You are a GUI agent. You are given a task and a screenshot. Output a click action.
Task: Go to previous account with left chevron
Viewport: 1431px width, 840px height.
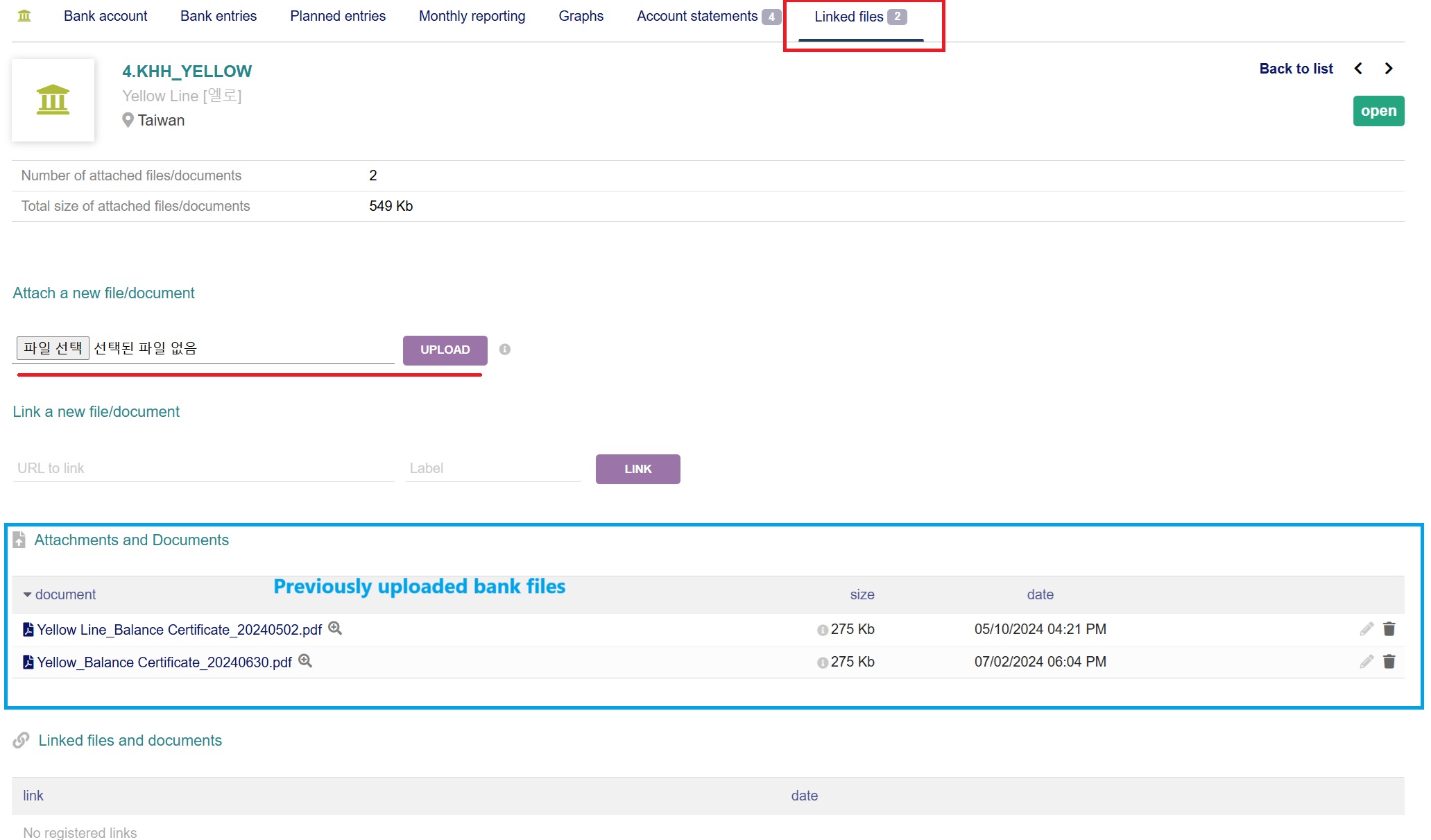coord(1358,69)
